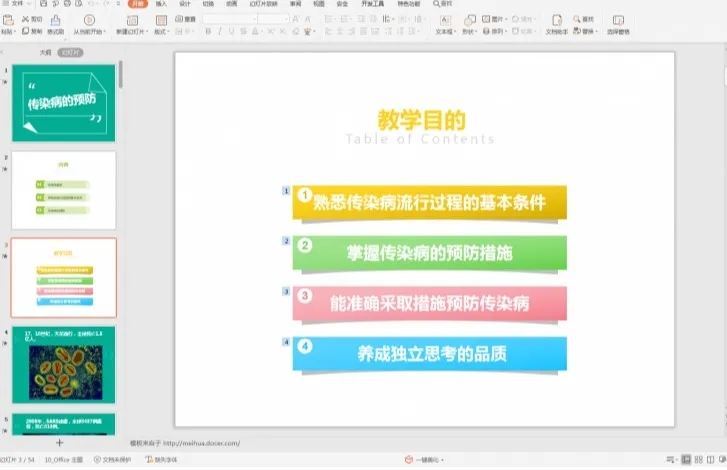The height and width of the screenshot is (470, 727).
Task: Switch to the Insert (插入) tab
Action: click(x=160, y=4)
